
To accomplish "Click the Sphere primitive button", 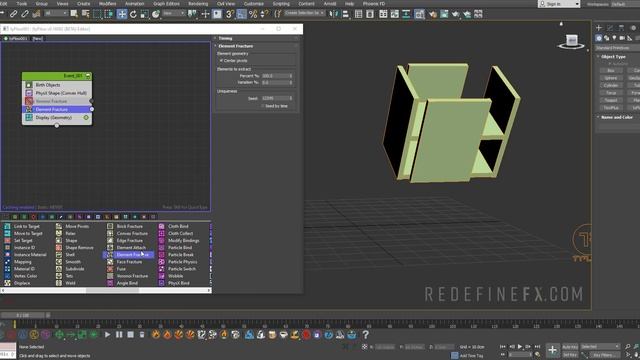I will coord(611,78).
